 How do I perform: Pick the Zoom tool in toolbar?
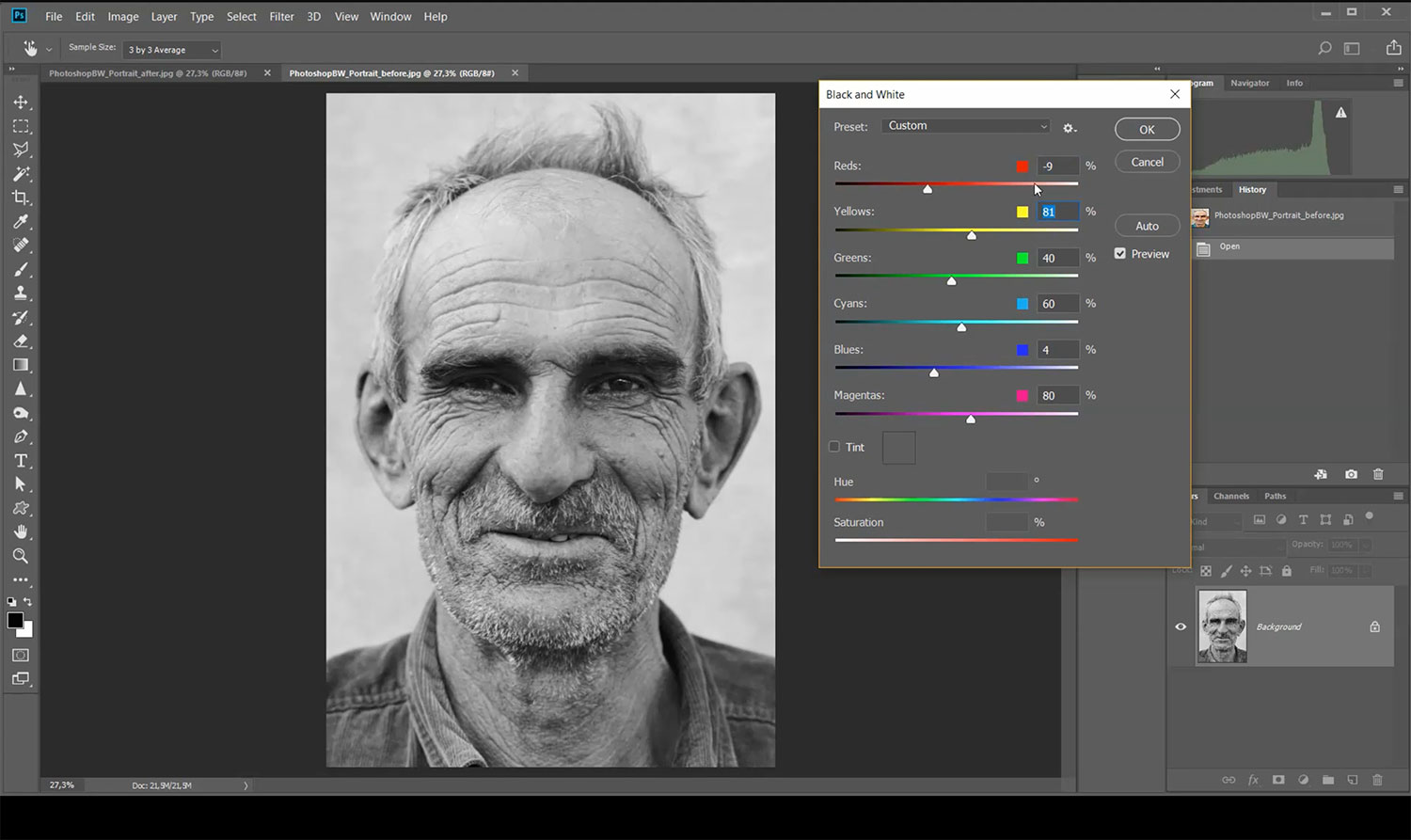point(21,556)
